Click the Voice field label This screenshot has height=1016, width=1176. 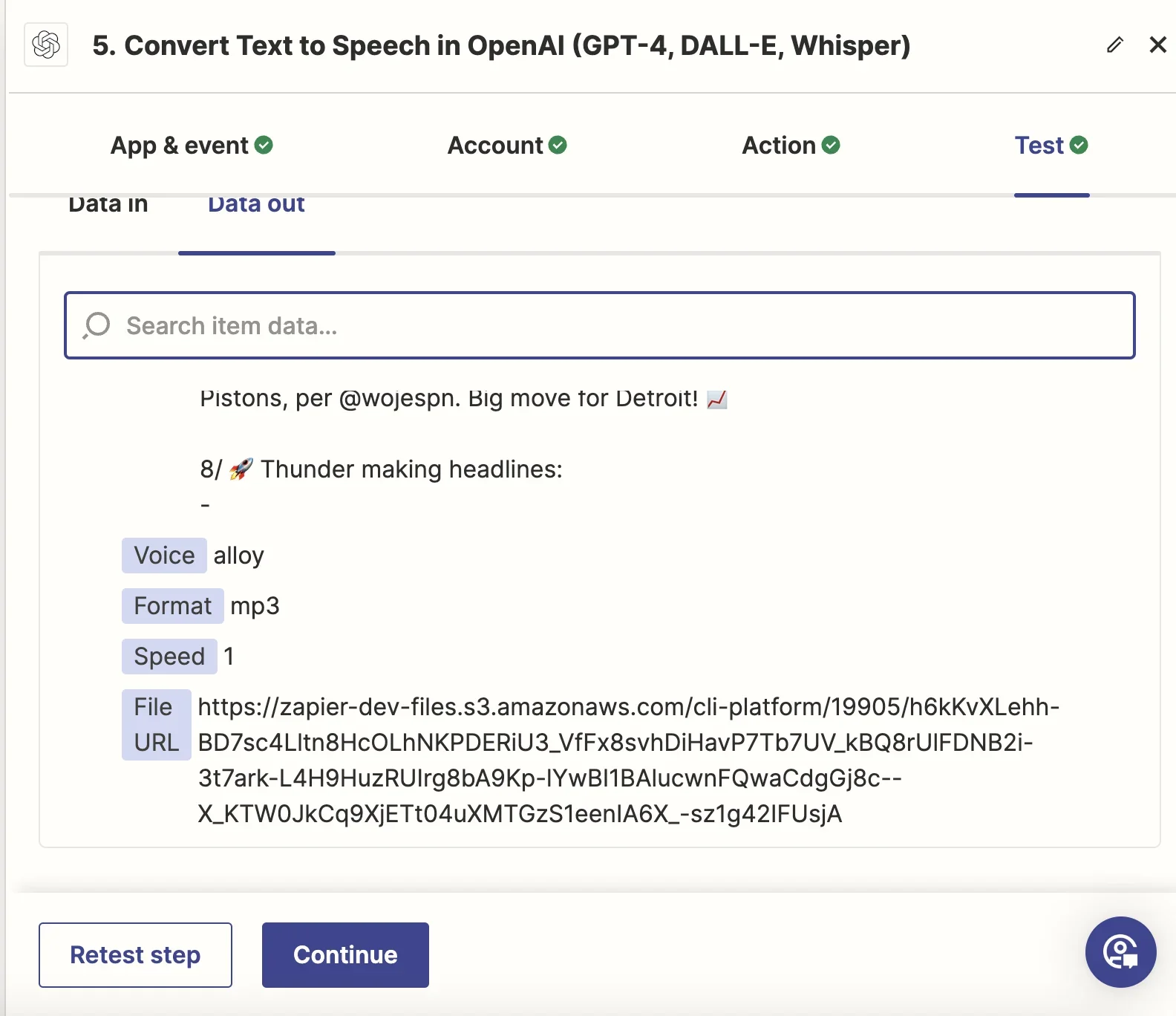point(164,556)
